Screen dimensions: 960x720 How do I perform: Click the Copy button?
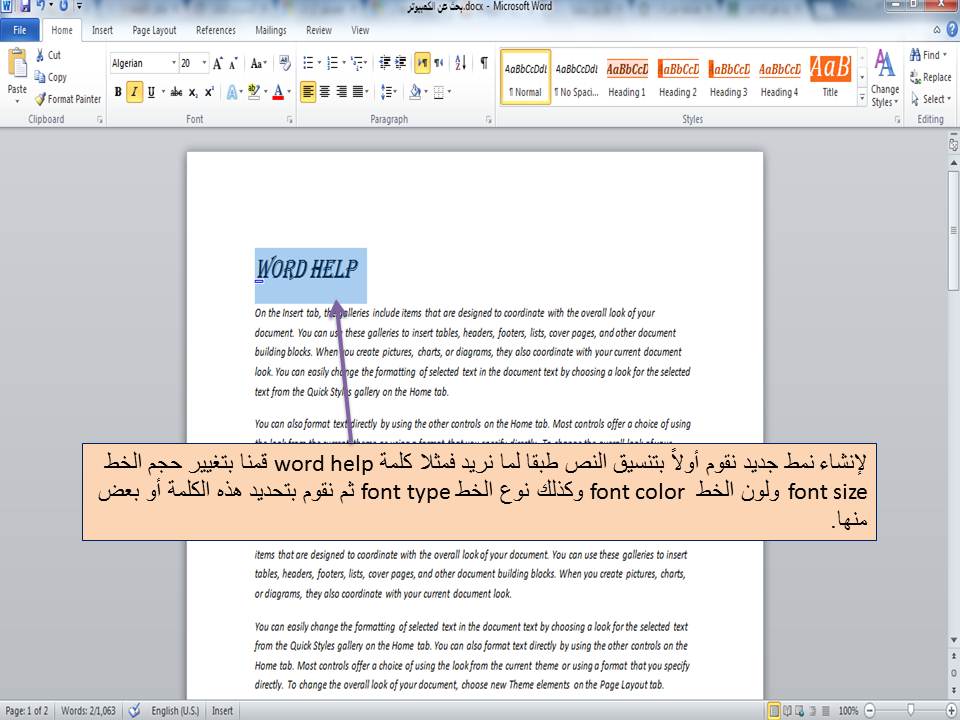click(50, 77)
